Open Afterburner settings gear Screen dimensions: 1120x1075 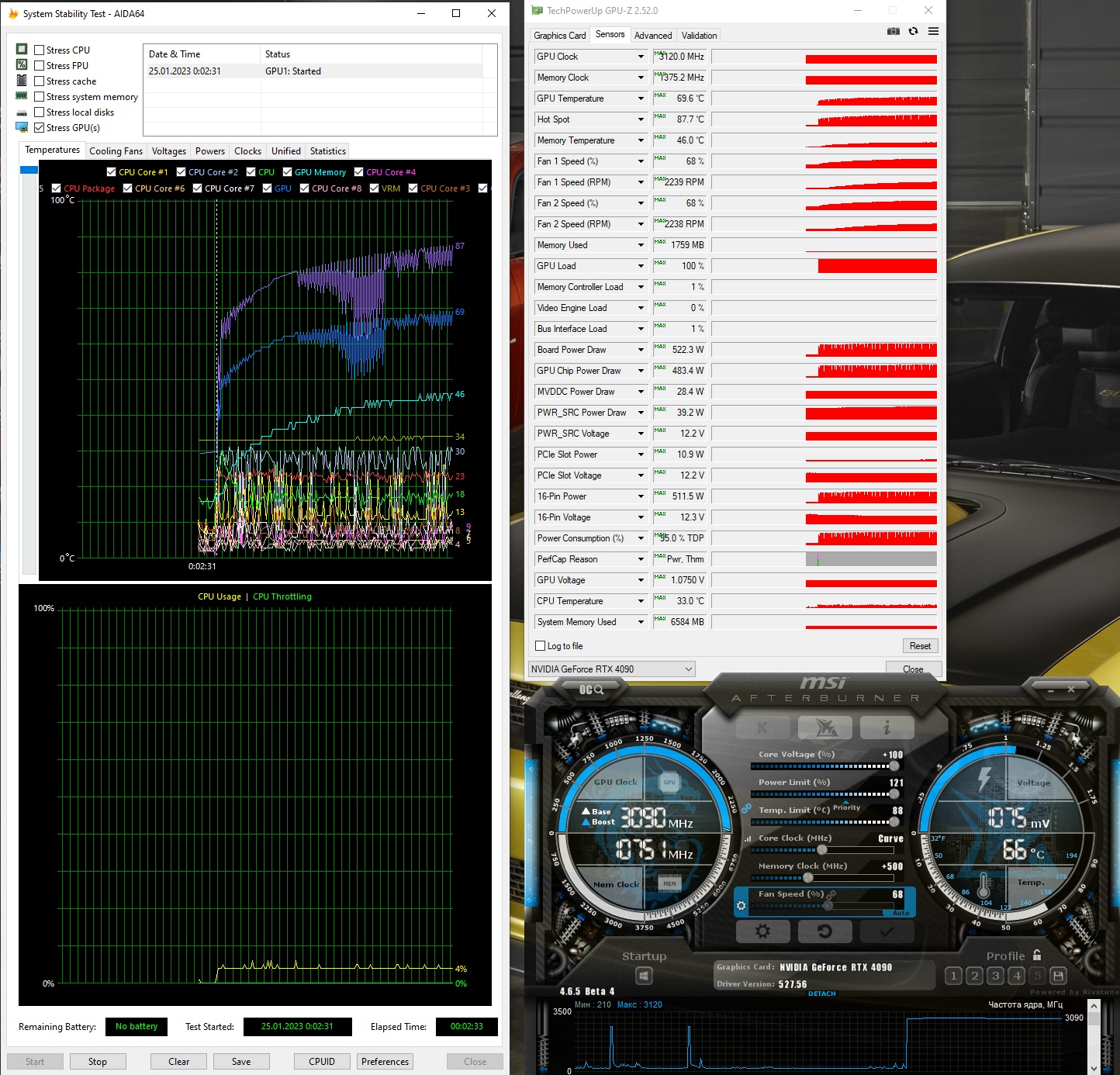pyautogui.click(x=762, y=931)
